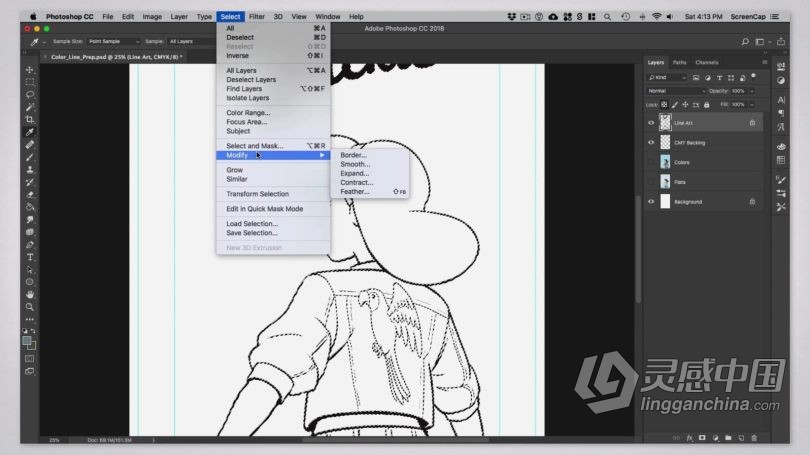Hide the Background layer
The image size is (810, 455).
pyautogui.click(x=651, y=202)
